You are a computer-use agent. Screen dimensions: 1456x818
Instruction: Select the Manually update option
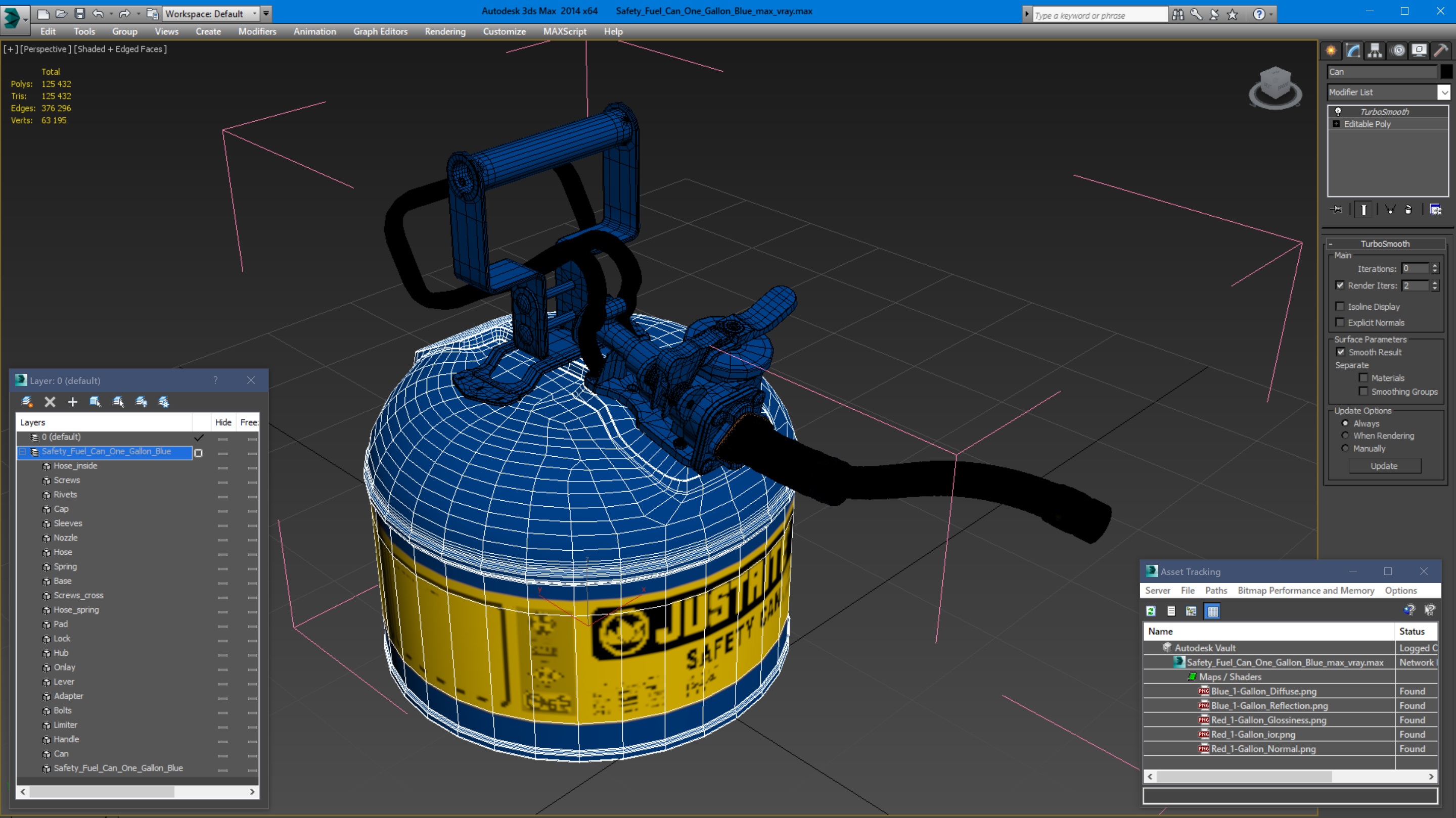point(1345,448)
